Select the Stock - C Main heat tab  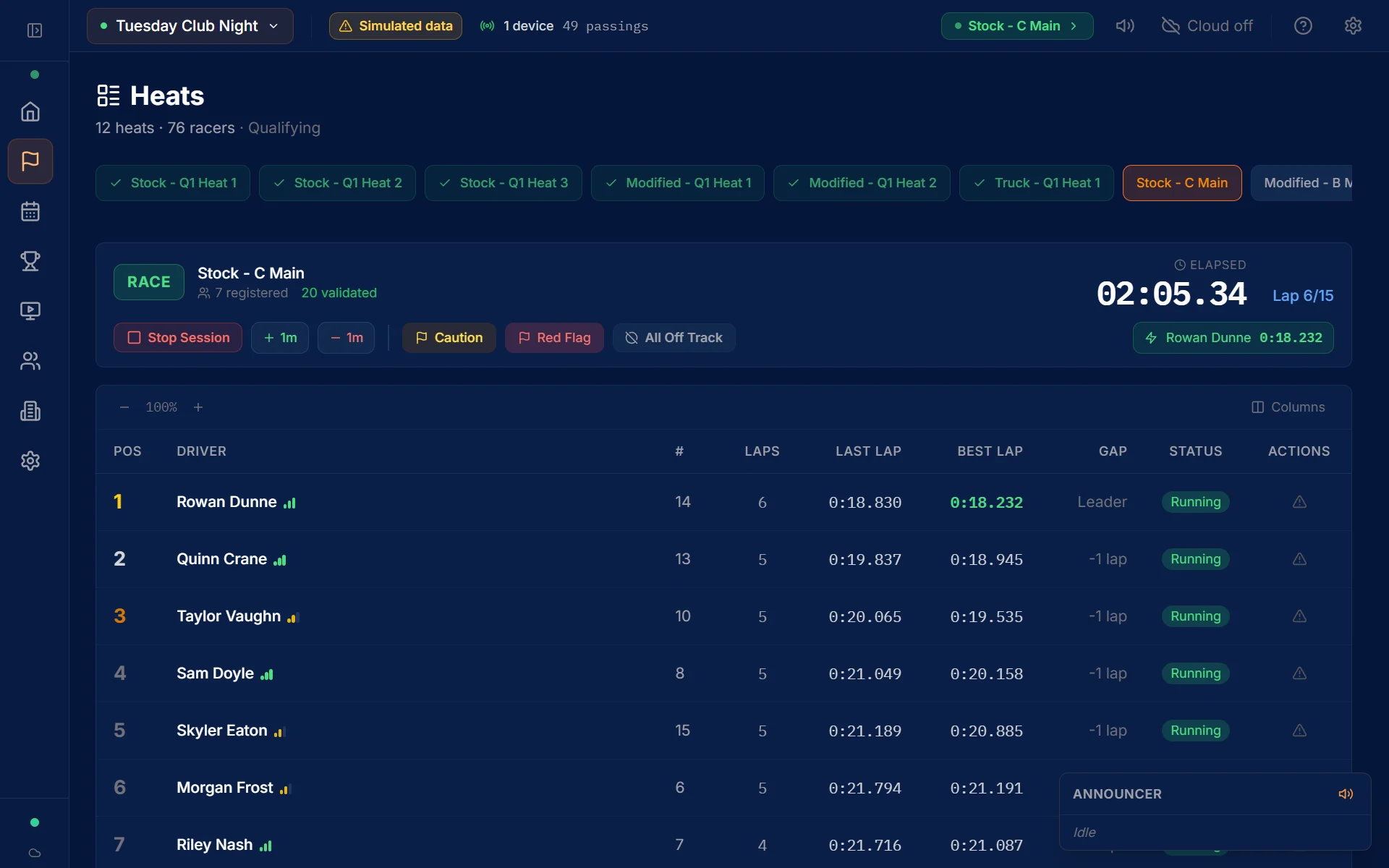pos(1182,183)
